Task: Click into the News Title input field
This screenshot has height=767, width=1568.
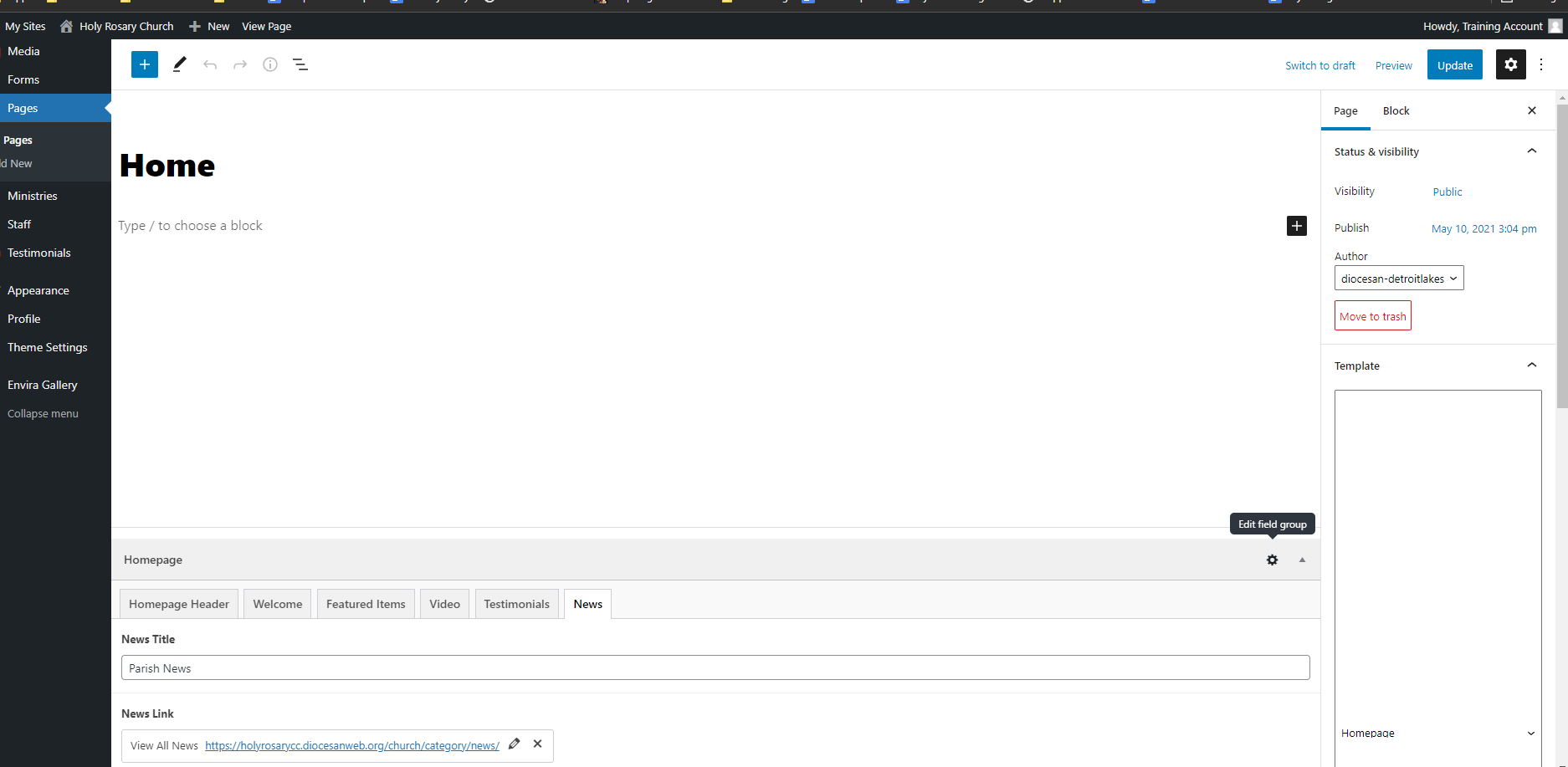Action: (x=715, y=667)
